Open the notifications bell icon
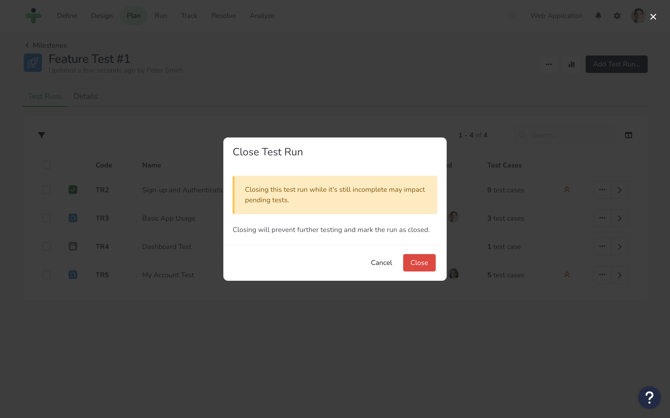This screenshot has width=670, height=418. (x=599, y=16)
